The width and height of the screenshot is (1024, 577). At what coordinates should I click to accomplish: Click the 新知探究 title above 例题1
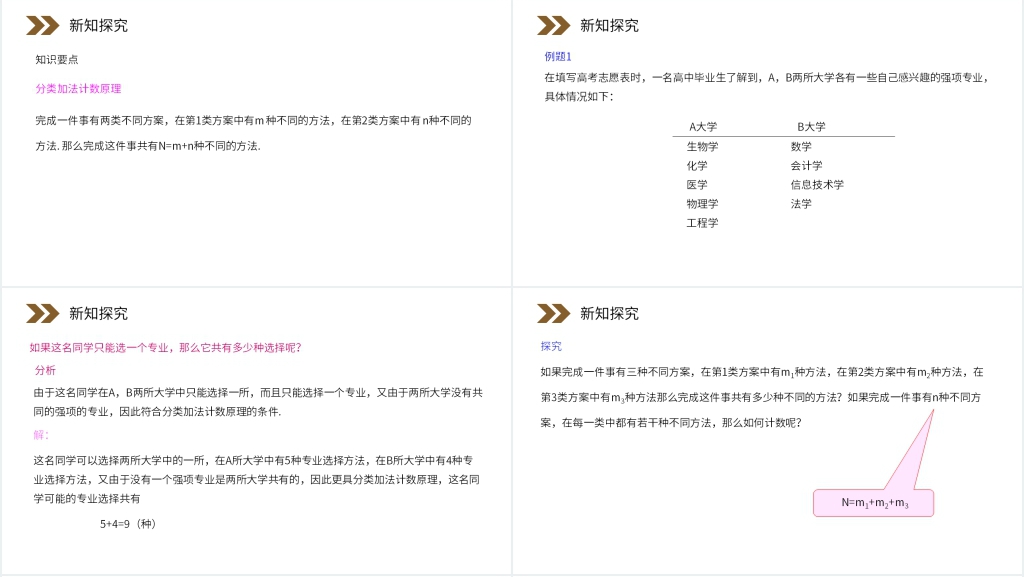(609, 25)
